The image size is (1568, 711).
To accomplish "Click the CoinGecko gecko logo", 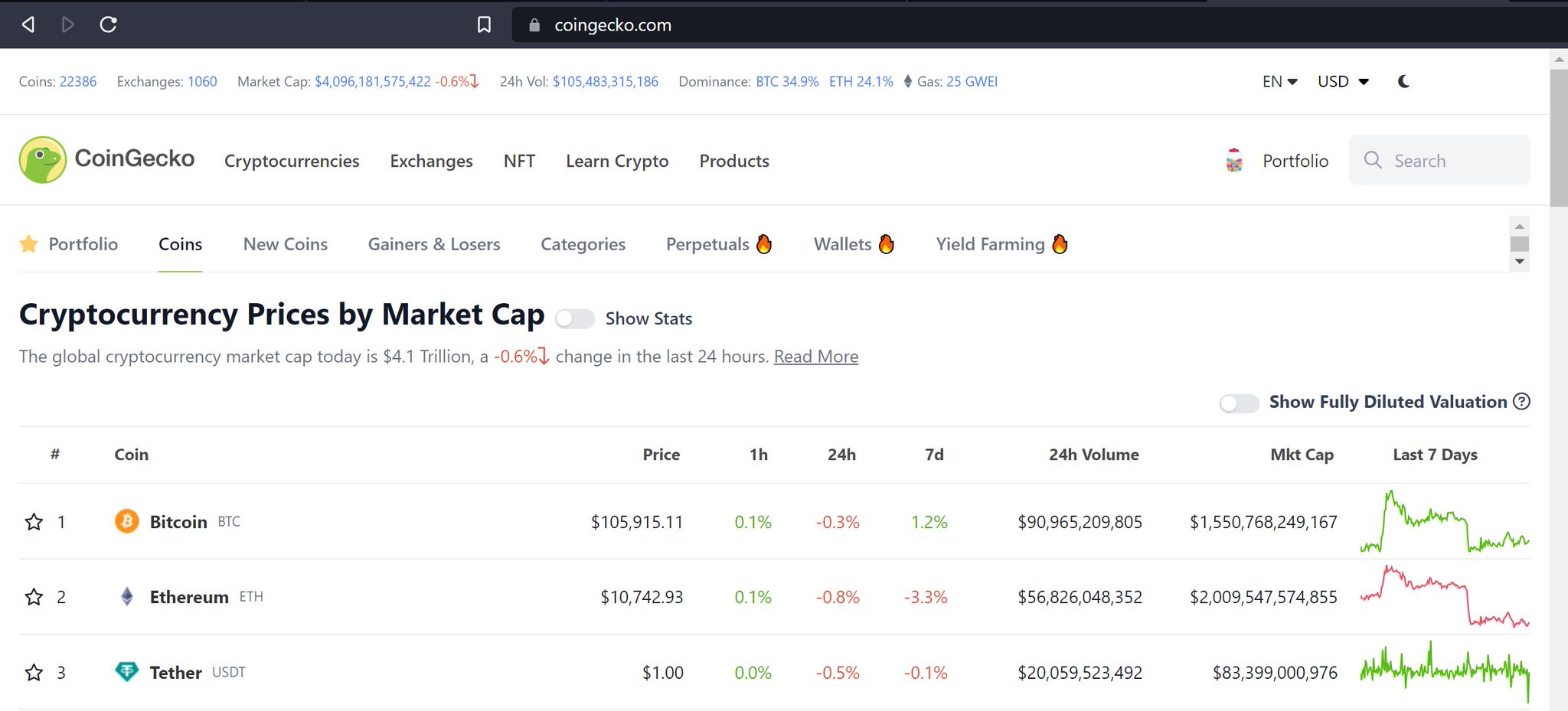I will click(43, 160).
